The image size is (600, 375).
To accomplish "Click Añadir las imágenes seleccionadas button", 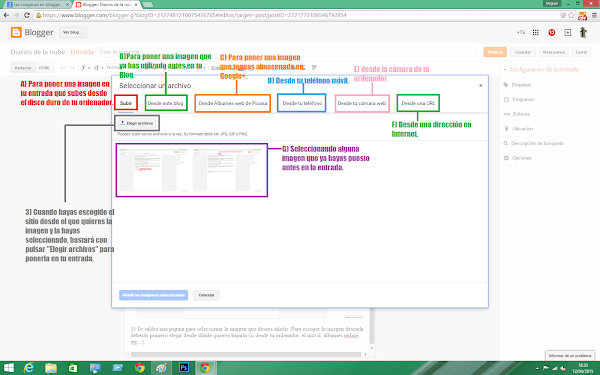I will [x=153, y=295].
